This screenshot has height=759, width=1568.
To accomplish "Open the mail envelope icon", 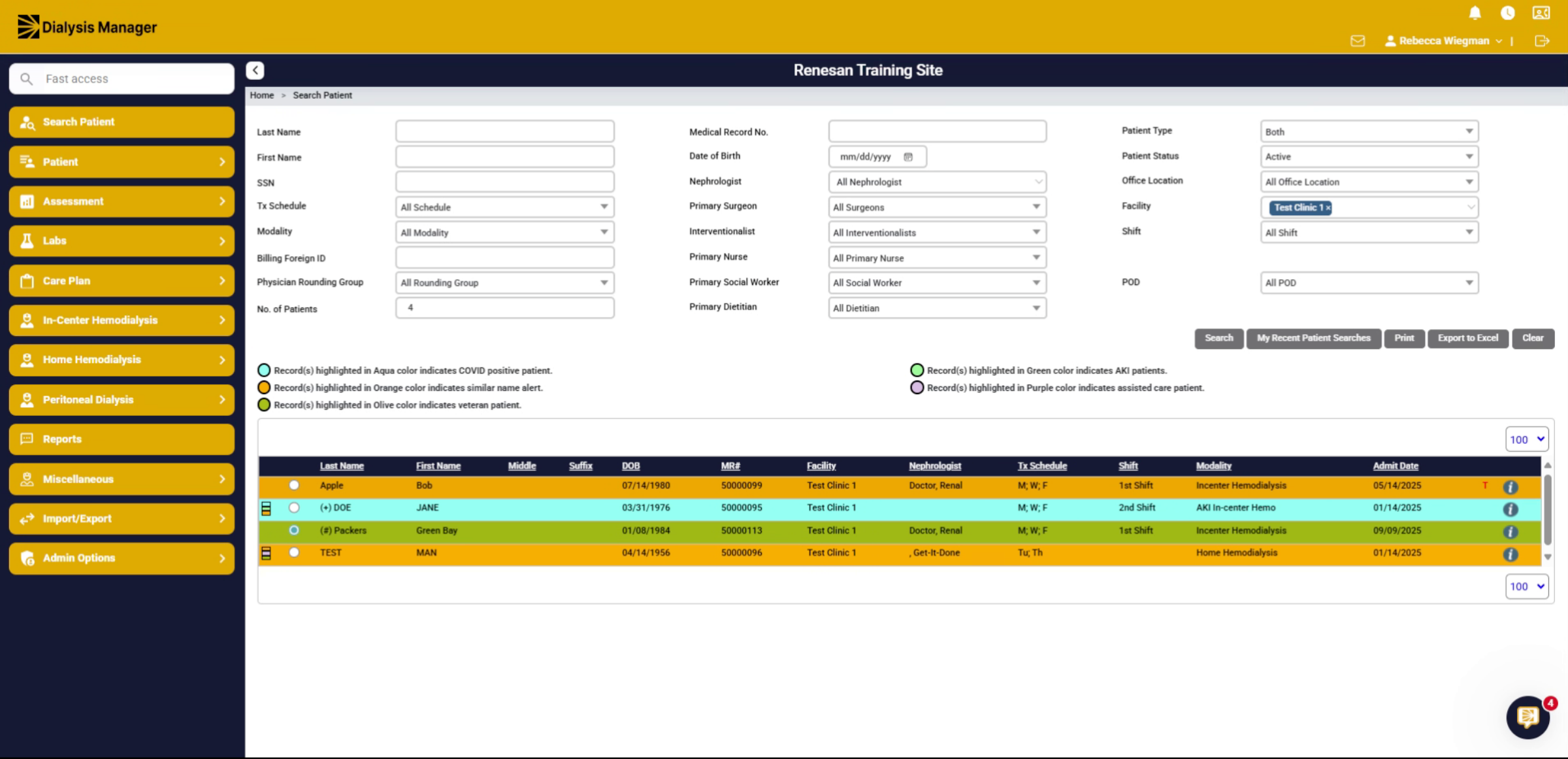I will tap(1358, 41).
